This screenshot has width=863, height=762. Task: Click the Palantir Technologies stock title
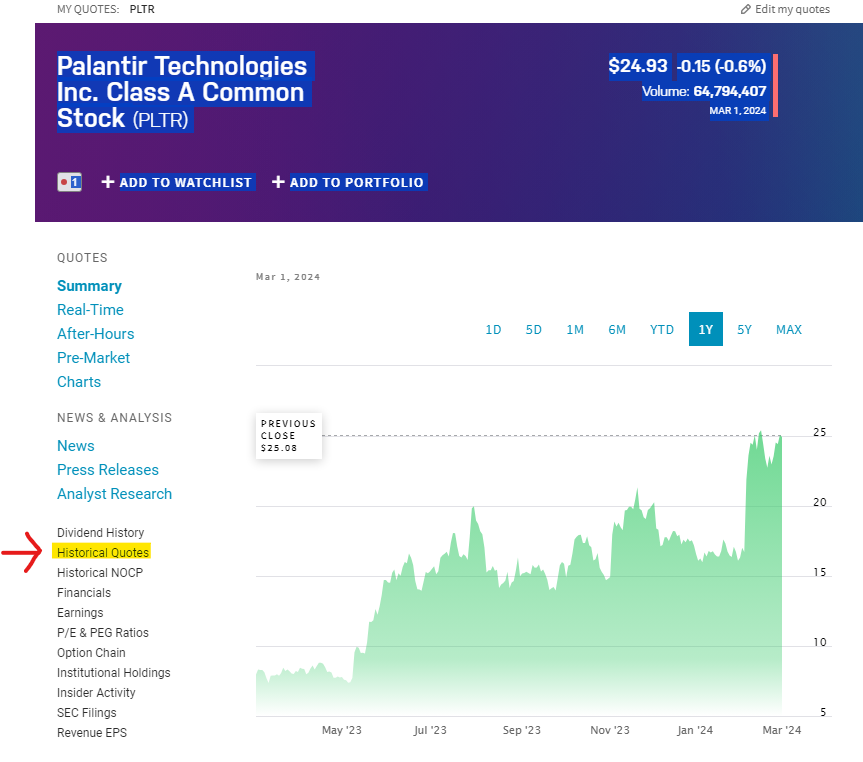coord(182,92)
